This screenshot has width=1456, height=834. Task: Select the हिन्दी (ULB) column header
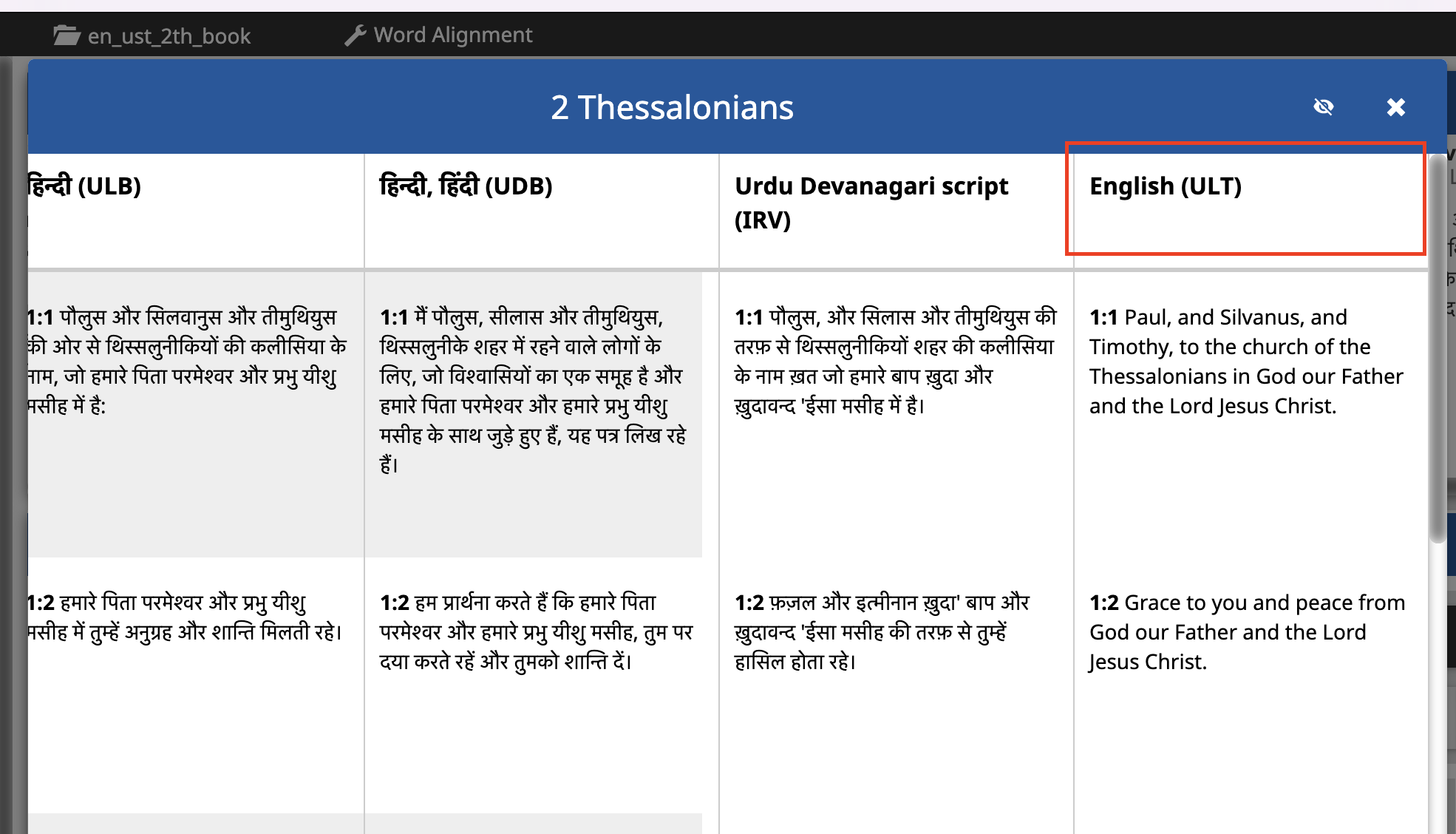[84, 186]
